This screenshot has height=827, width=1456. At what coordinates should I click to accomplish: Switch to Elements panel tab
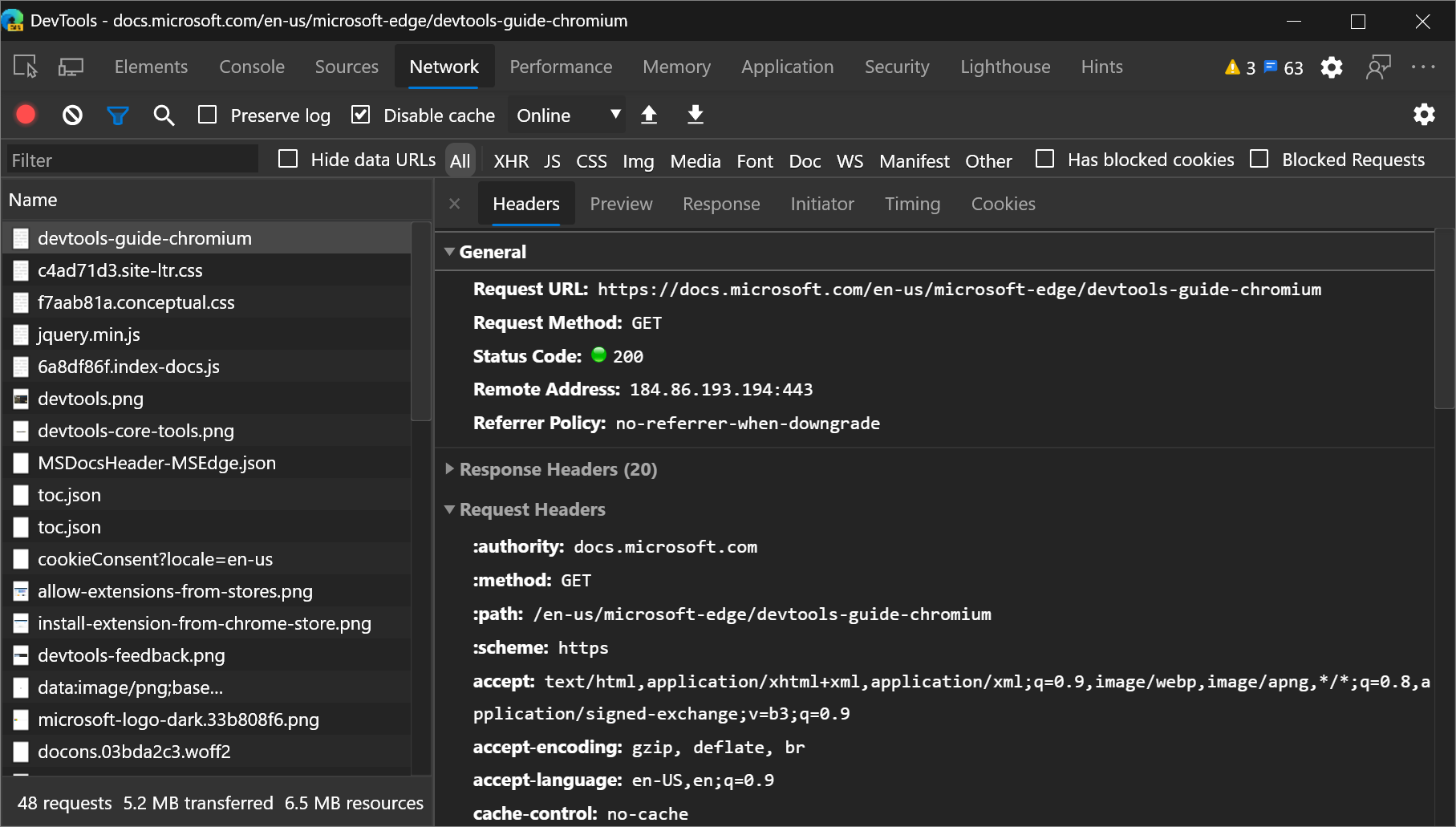click(x=151, y=67)
